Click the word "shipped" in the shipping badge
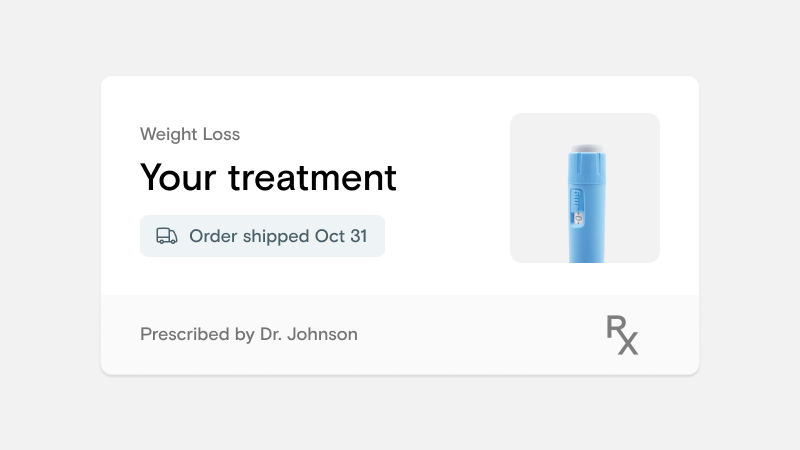The image size is (800, 450). 277,236
